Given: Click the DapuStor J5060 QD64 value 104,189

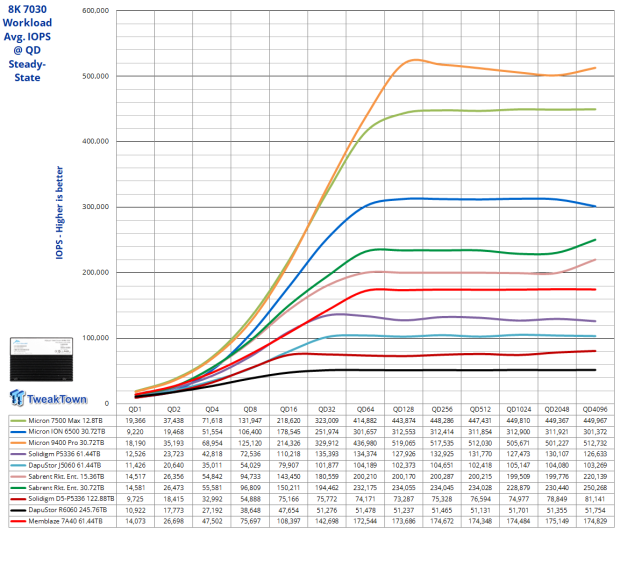Looking at the screenshot, I should click(365, 466).
